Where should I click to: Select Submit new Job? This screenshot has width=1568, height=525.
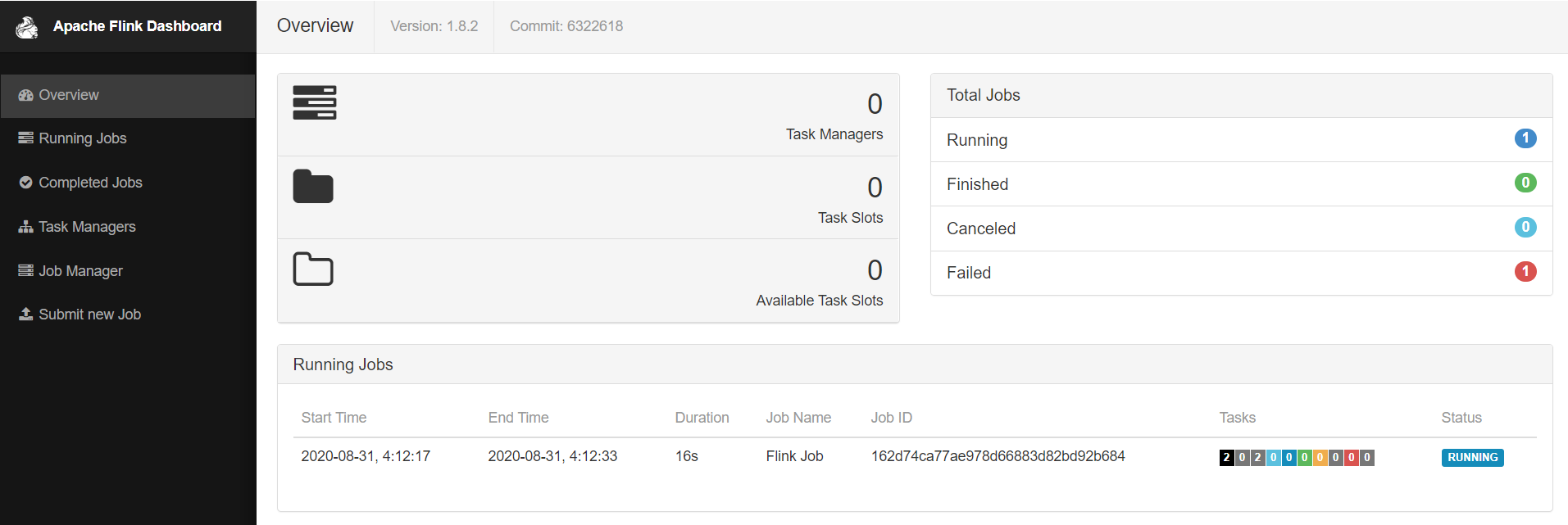[x=89, y=315]
